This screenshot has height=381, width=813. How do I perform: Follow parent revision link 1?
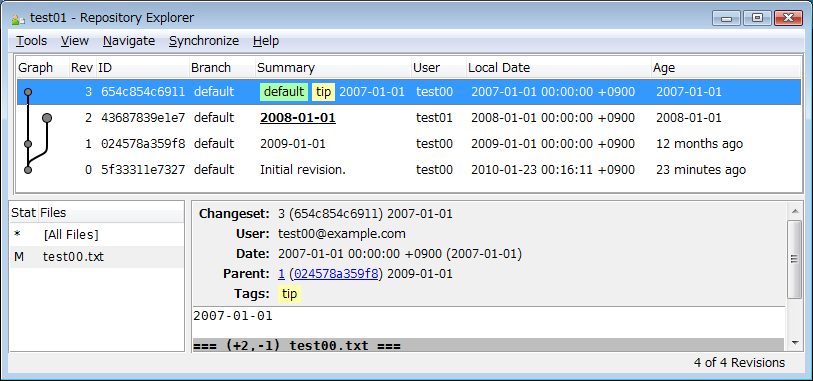[x=281, y=274]
